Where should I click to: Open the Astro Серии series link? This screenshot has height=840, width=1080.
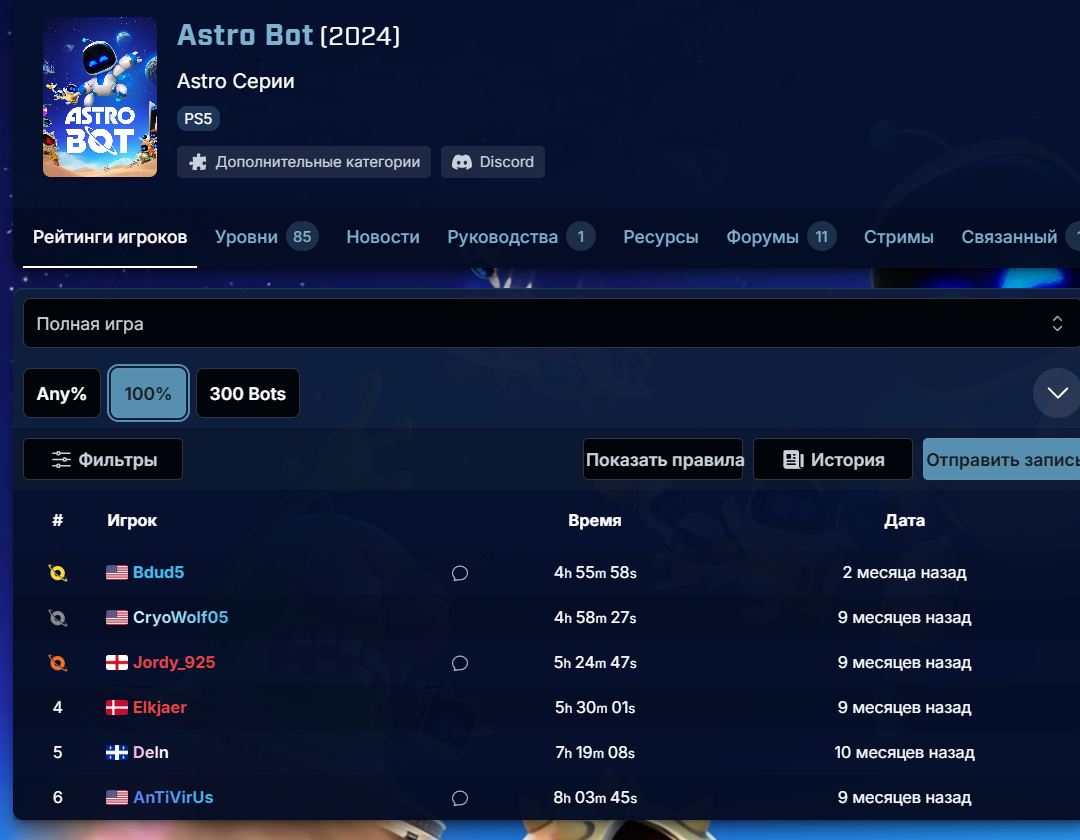236,81
